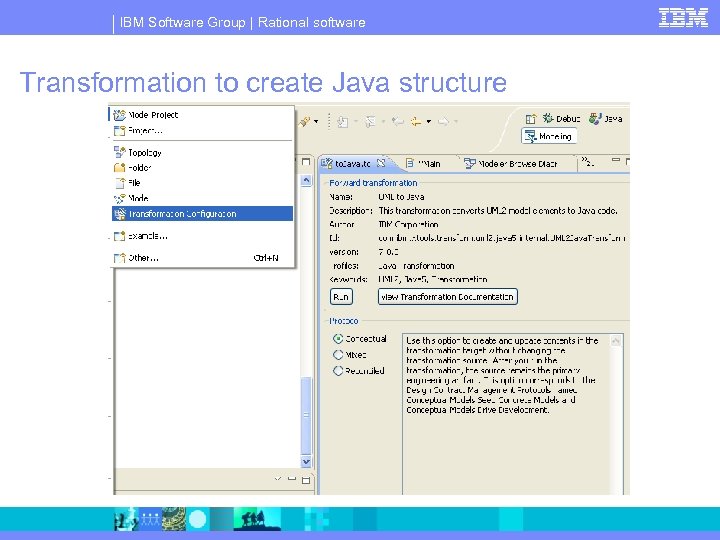Click the Open Perspective icon
Screen dimensions: 720x540
point(530,119)
